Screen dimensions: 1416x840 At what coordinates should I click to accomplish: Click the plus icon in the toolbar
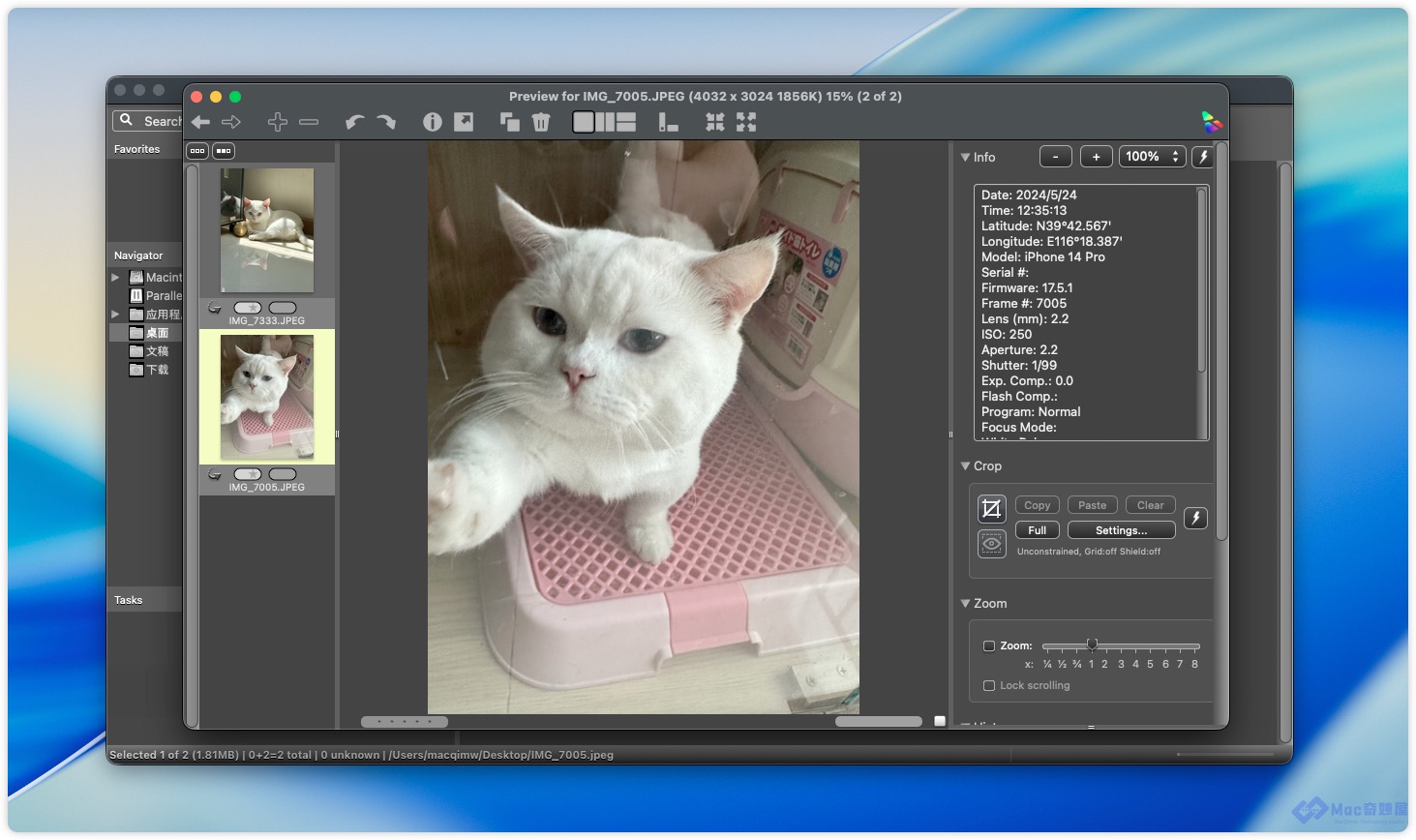pyautogui.click(x=278, y=122)
